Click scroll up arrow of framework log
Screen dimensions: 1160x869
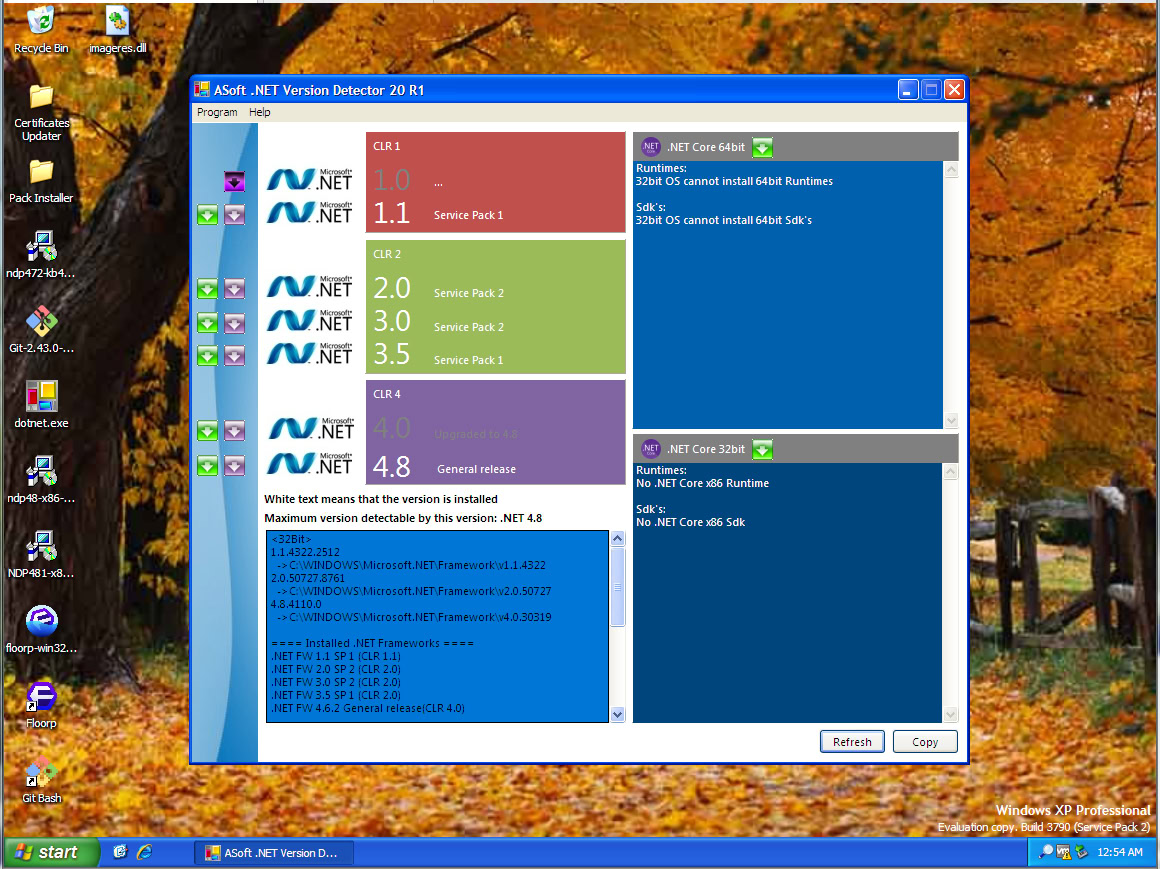(618, 539)
